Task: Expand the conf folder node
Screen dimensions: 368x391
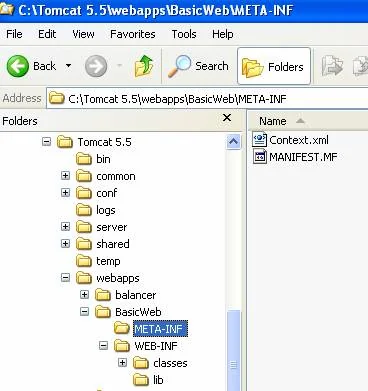Action: coord(65,193)
